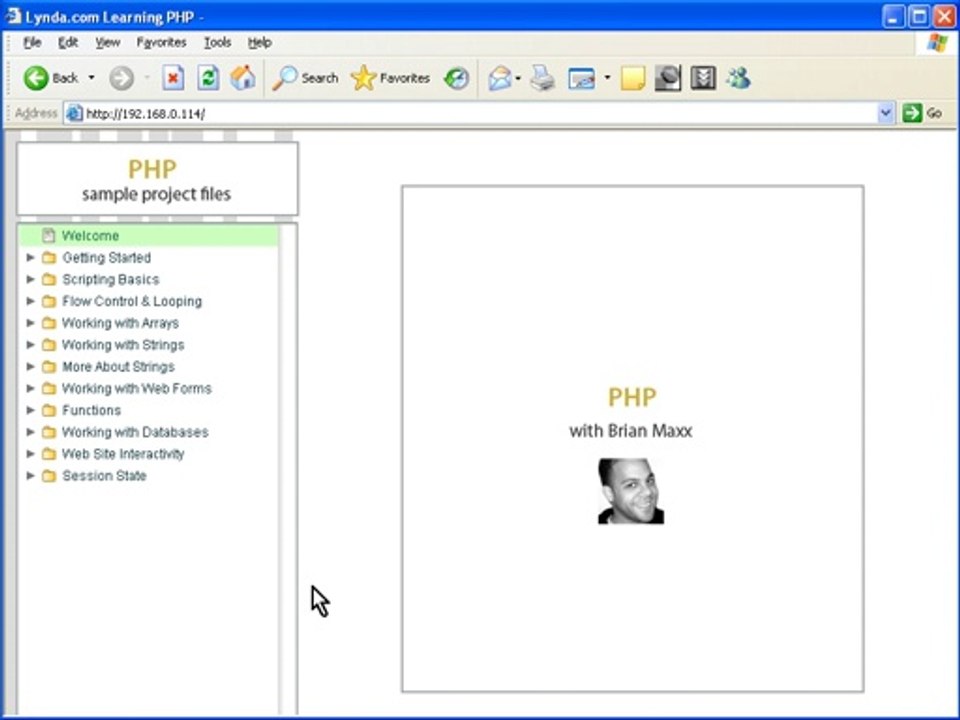This screenshot has width=960, height=720.
Task: Expand the Getting Started folder arrow
Action: 30,258
